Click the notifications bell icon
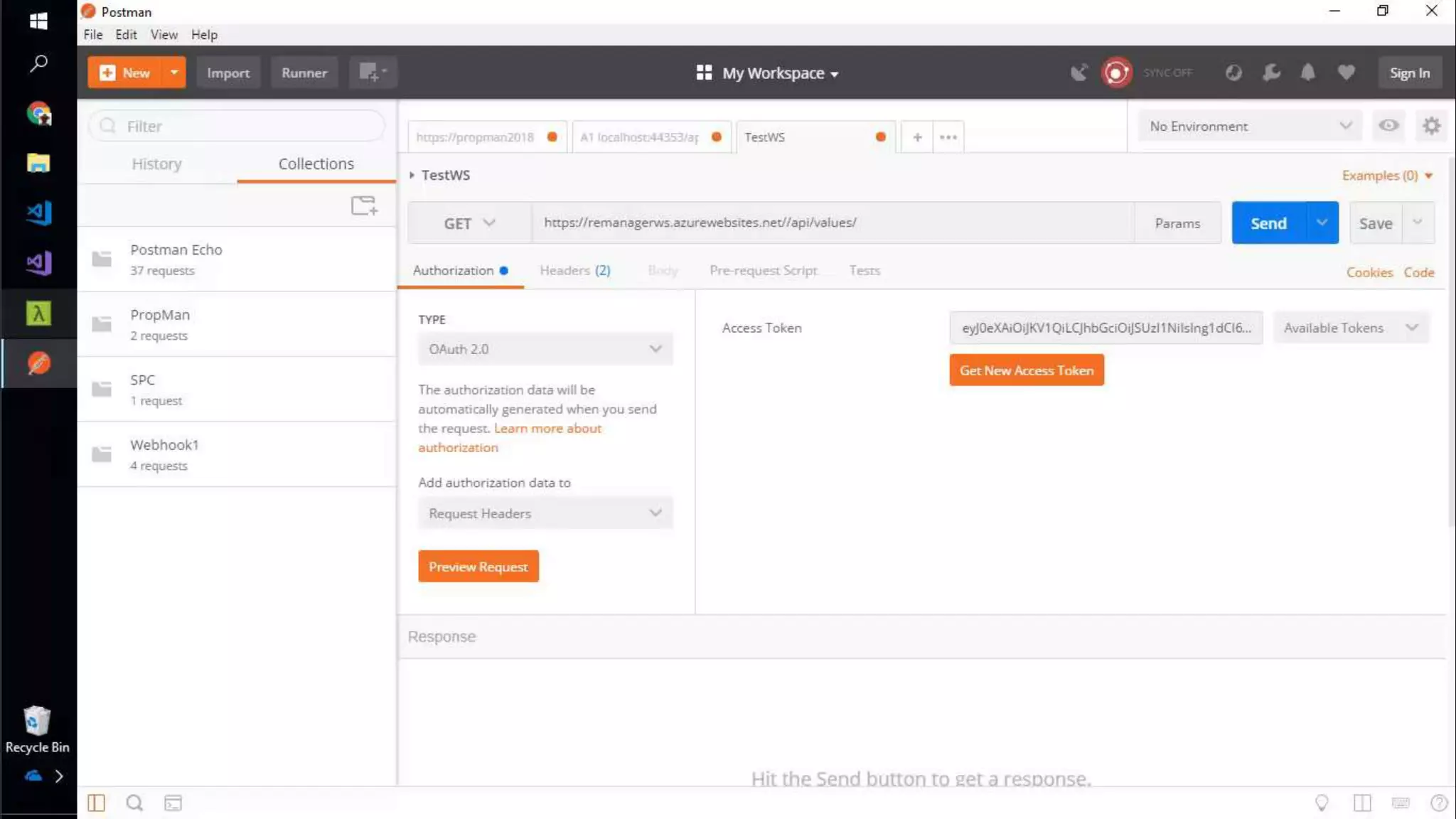The height and width of the screenshot is (819, 1456). (1307, 73)
